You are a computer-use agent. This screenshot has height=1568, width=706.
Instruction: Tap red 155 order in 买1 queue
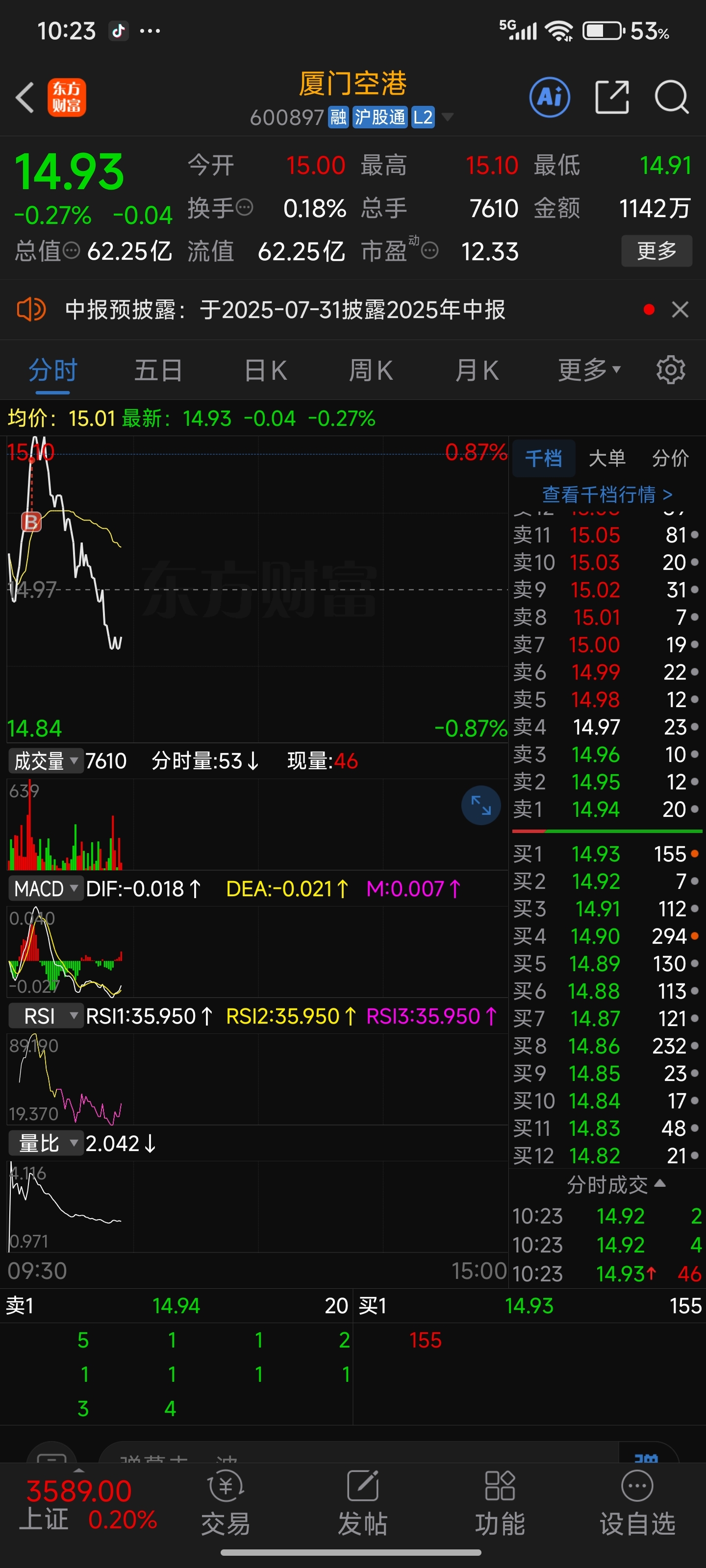pos(425,1340)
